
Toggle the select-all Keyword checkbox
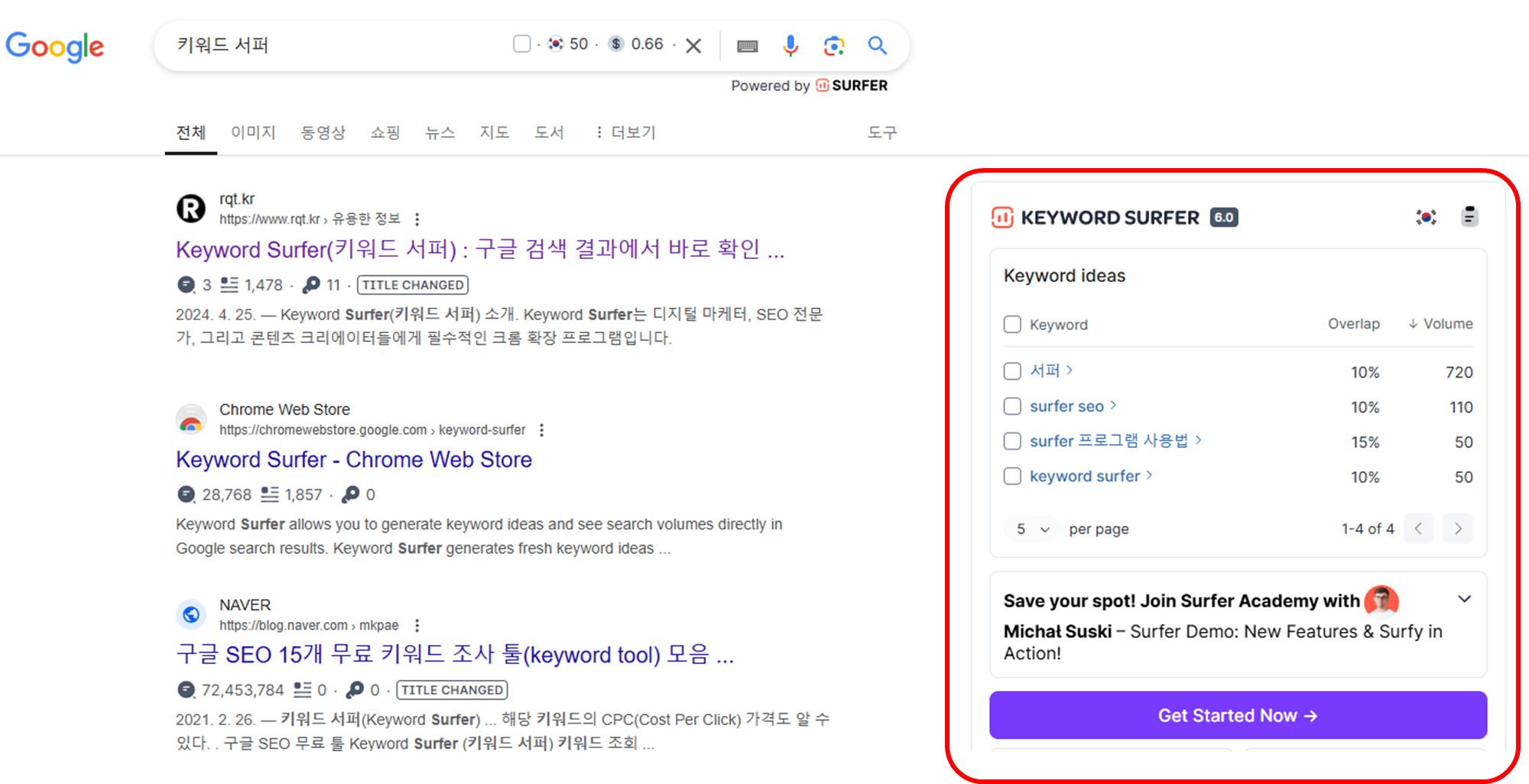[1012, 324]
